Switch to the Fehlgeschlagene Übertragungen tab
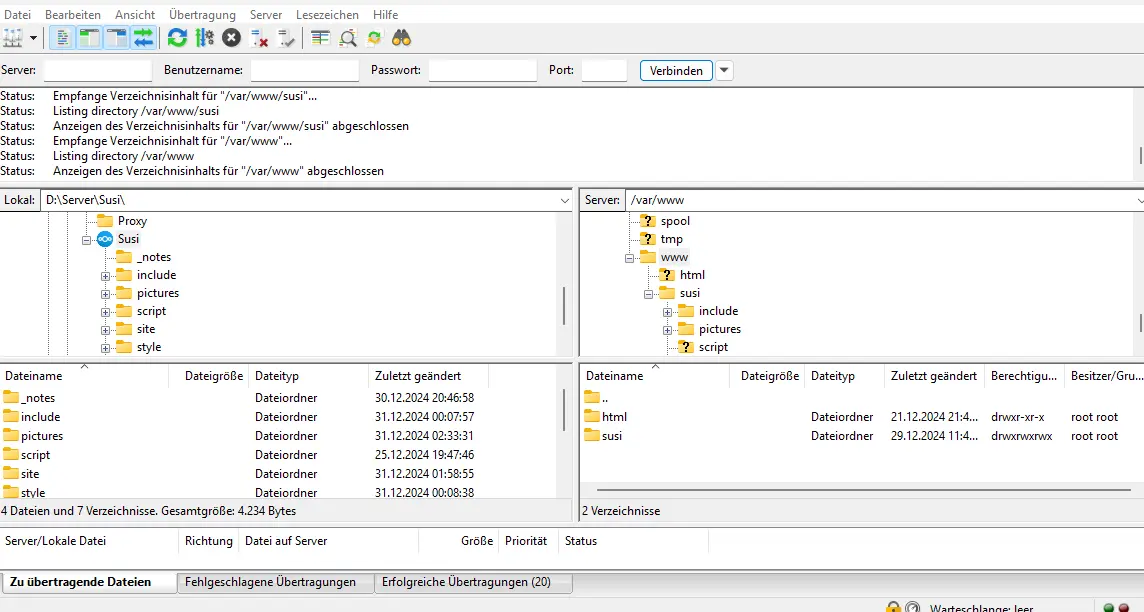 click(275, 582)
